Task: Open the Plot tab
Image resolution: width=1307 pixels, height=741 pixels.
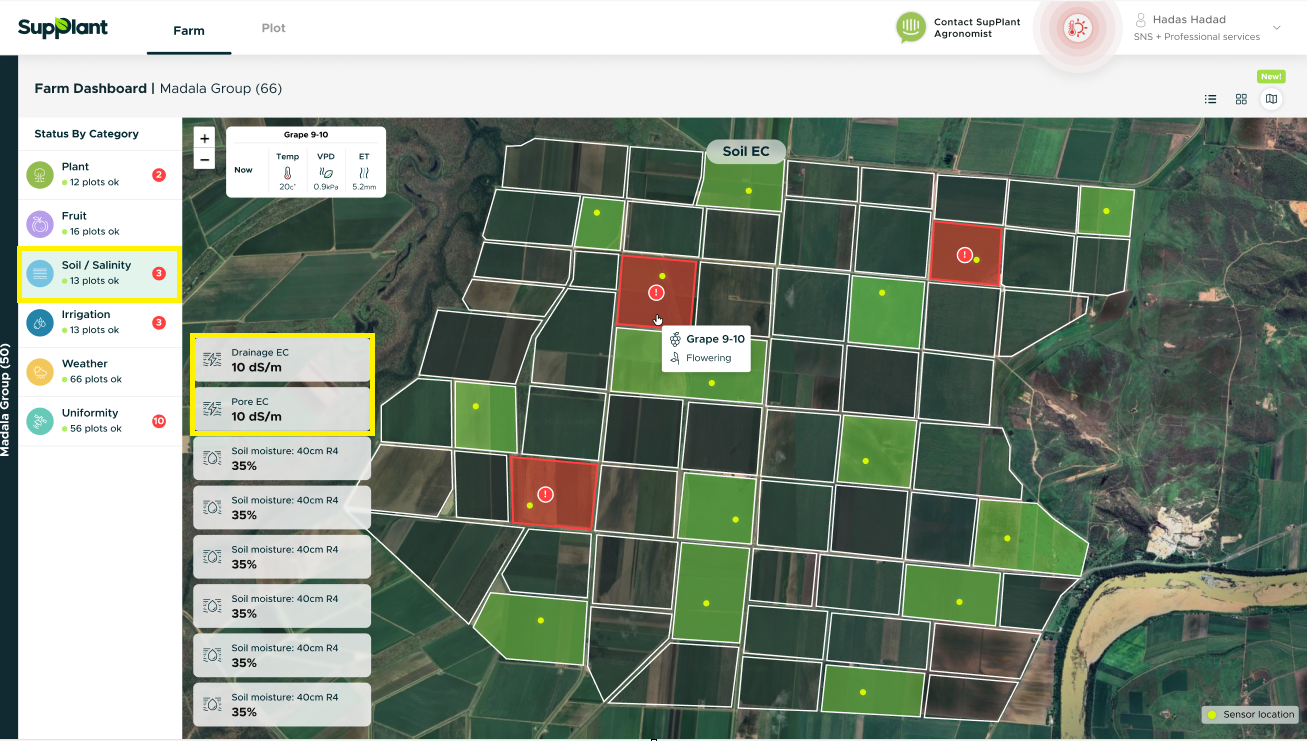Action: pyautogui.click(x=273, y=28)
